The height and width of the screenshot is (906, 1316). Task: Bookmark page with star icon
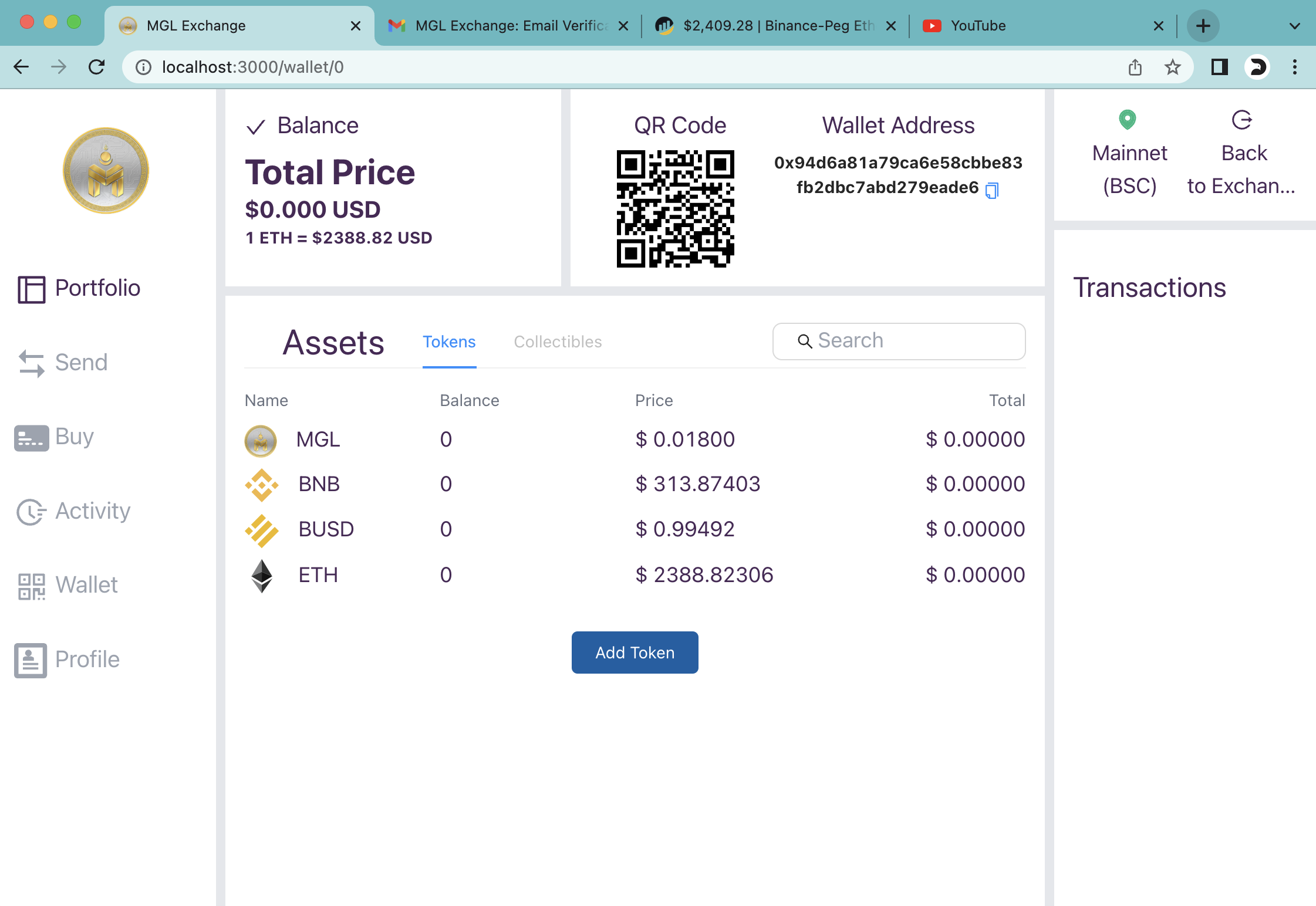coord(1172,67)
